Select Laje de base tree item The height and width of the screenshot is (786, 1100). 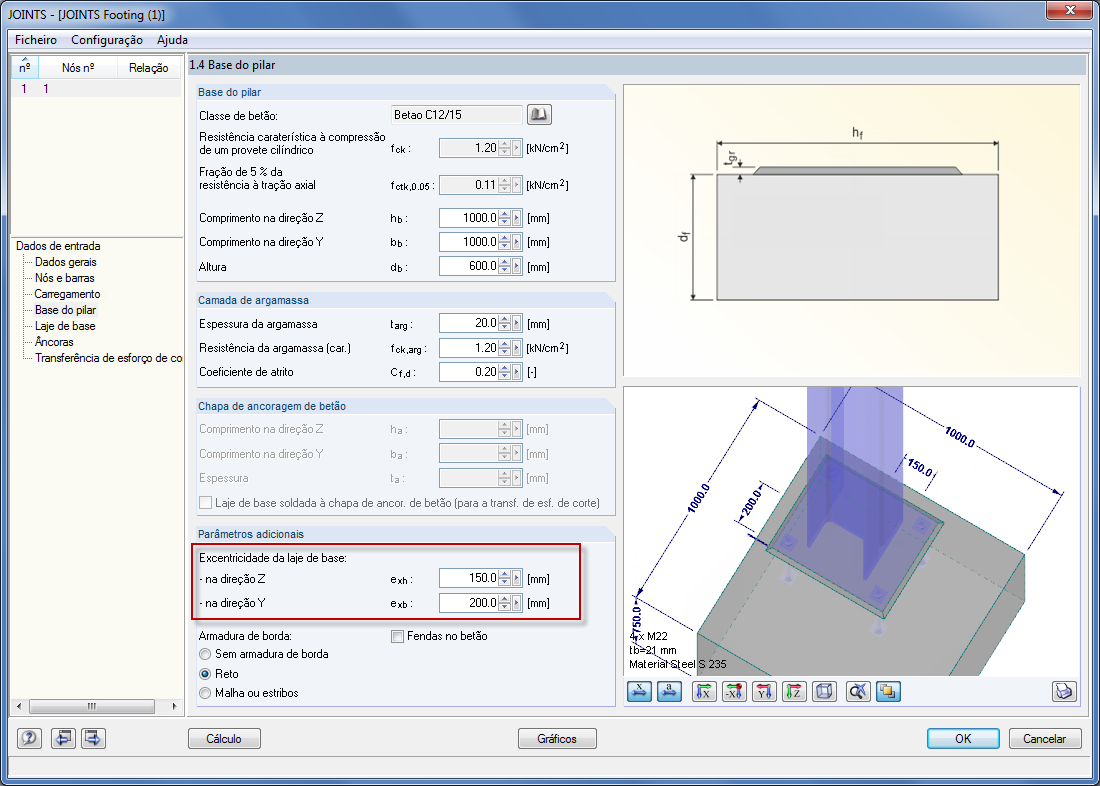[65, 326]
